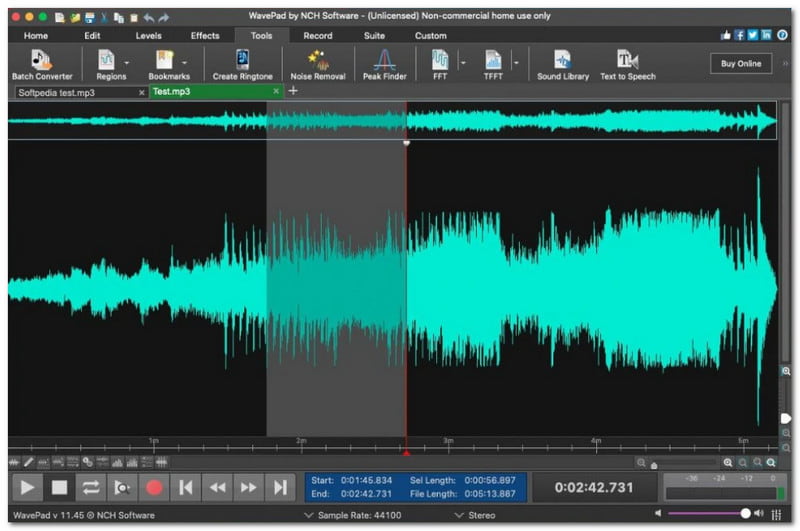Expand the TFFT dropdown arrow
The width and height of the screenshot is (800, 531).
point(516,63)
